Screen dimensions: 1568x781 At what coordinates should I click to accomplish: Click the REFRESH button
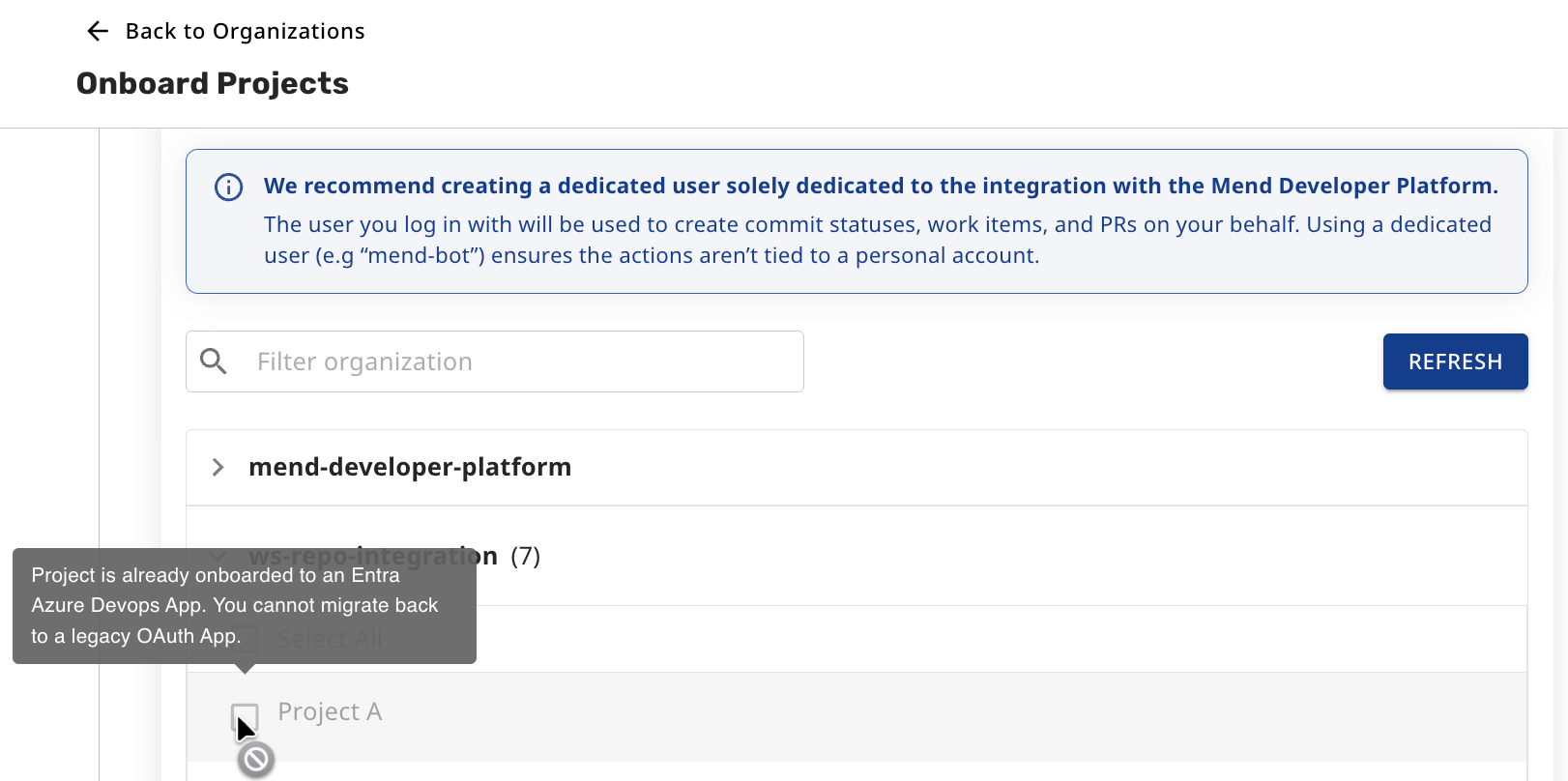point(1455,362)
